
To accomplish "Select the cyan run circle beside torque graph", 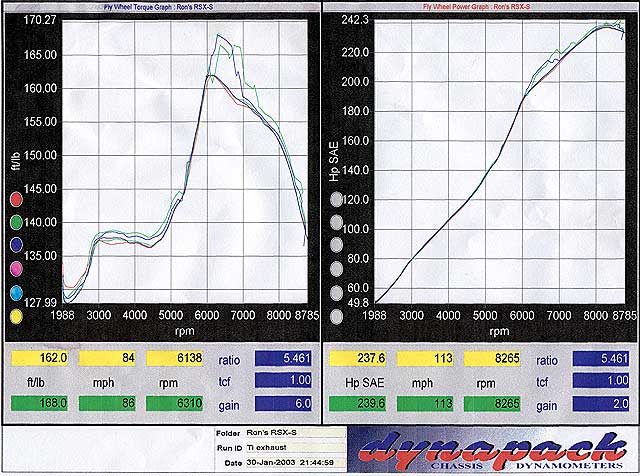I will tap(17, 293).
